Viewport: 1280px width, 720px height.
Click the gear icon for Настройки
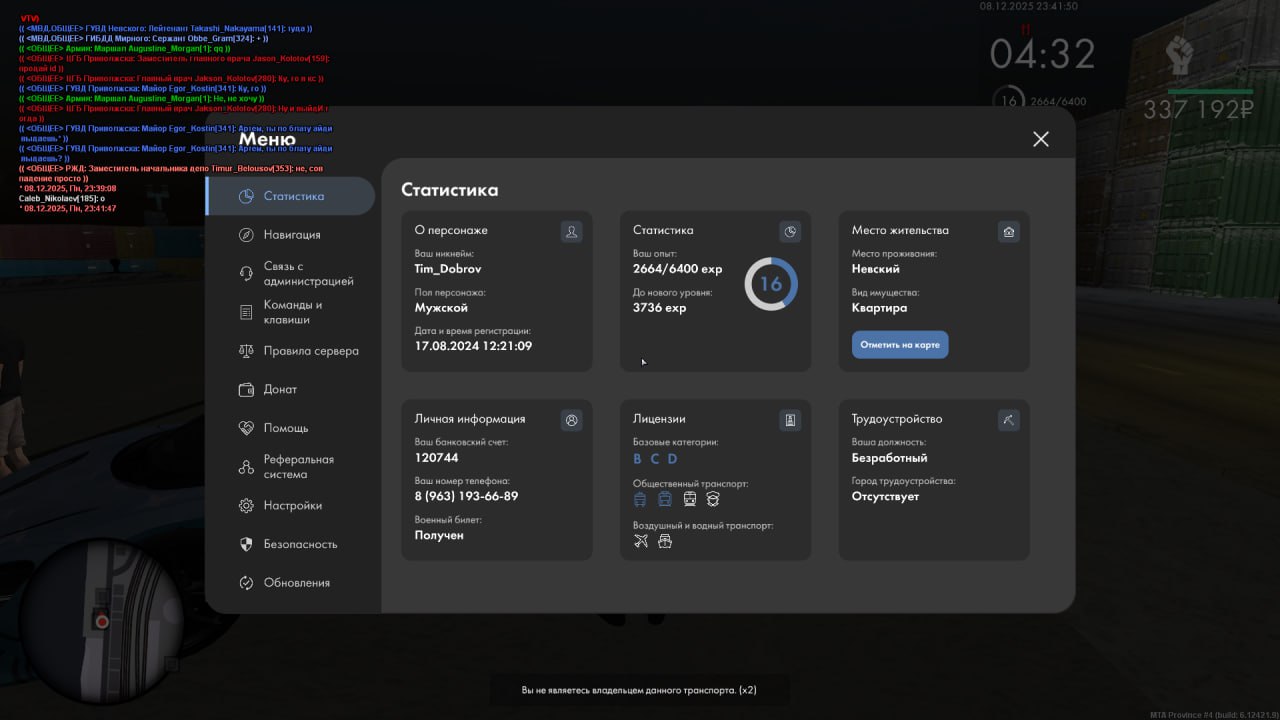(x=246, y=506)
